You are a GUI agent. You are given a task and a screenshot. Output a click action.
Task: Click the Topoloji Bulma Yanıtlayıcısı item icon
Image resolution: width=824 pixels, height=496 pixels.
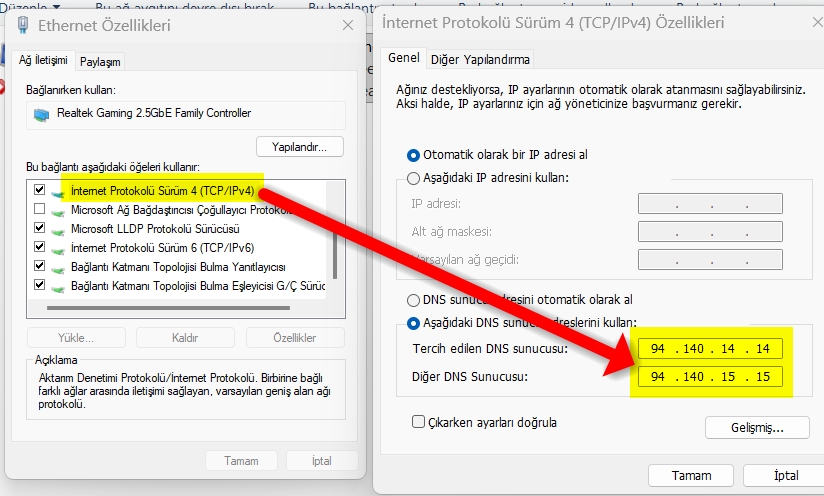(x=57, y=268)
